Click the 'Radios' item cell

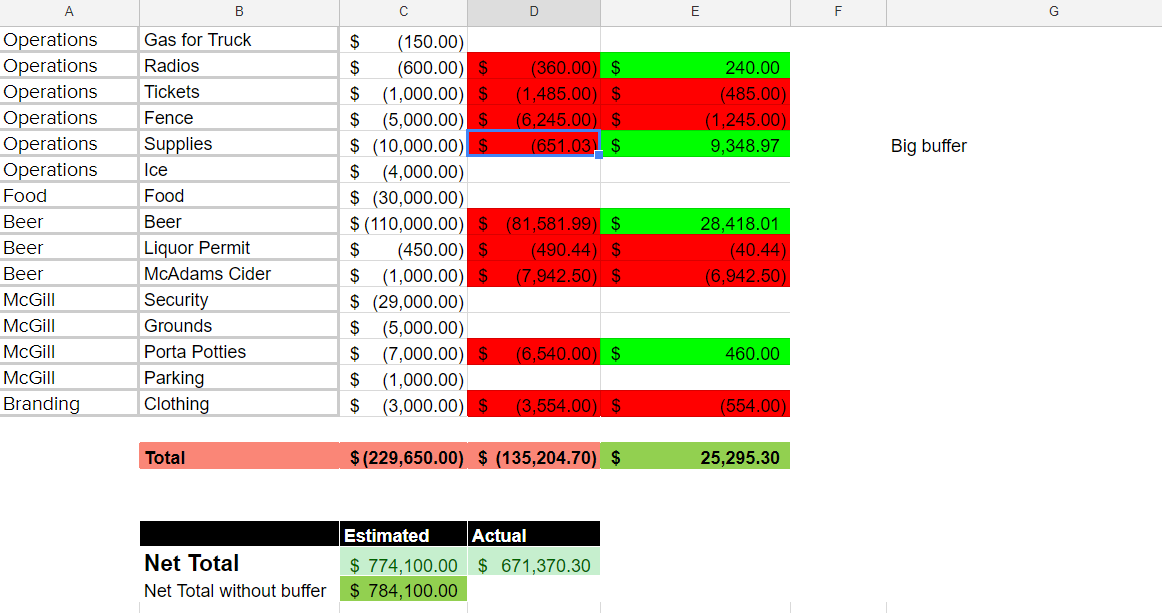click(239, 66)
